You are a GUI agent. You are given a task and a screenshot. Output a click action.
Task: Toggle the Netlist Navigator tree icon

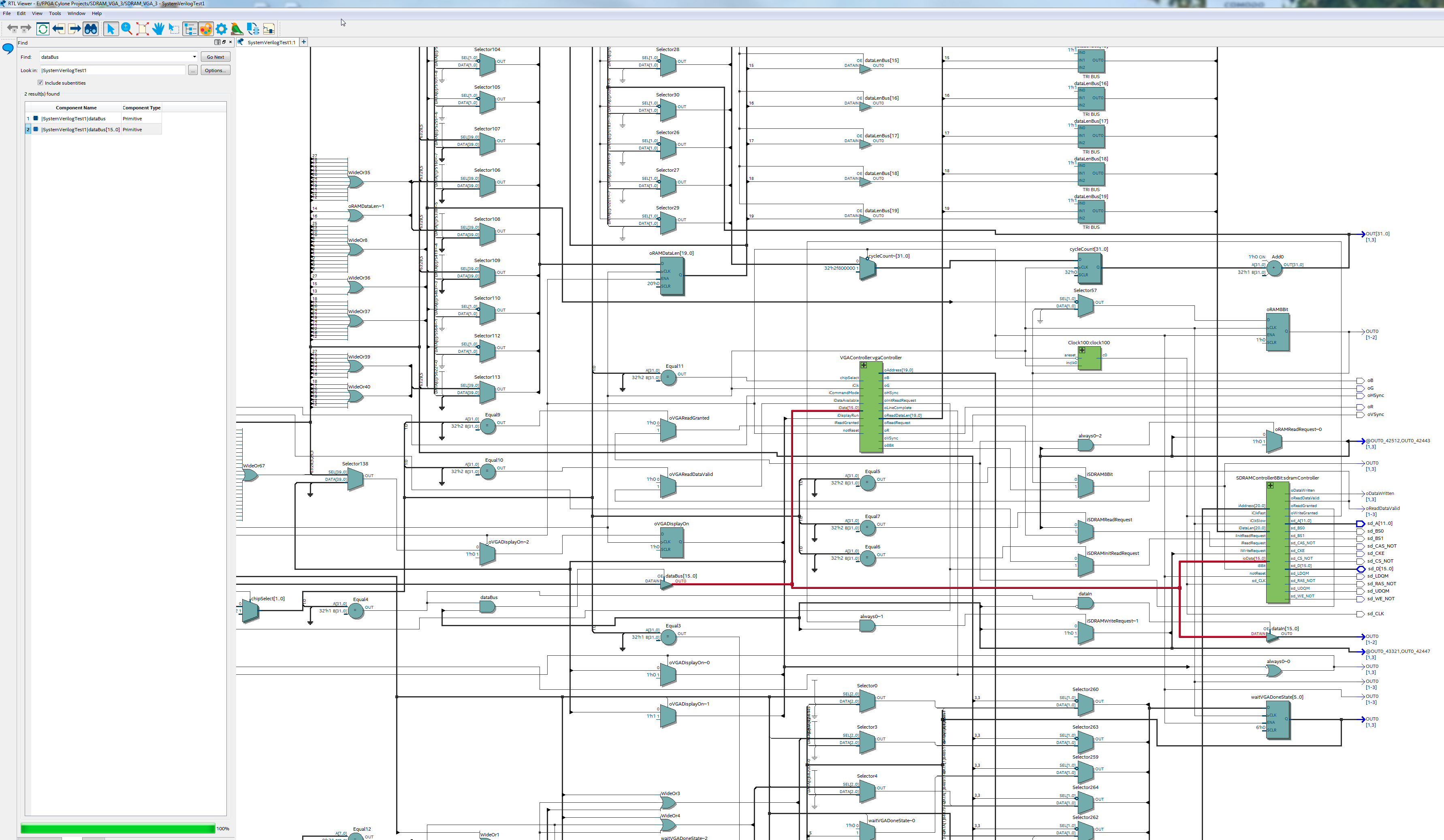(190, 29)
